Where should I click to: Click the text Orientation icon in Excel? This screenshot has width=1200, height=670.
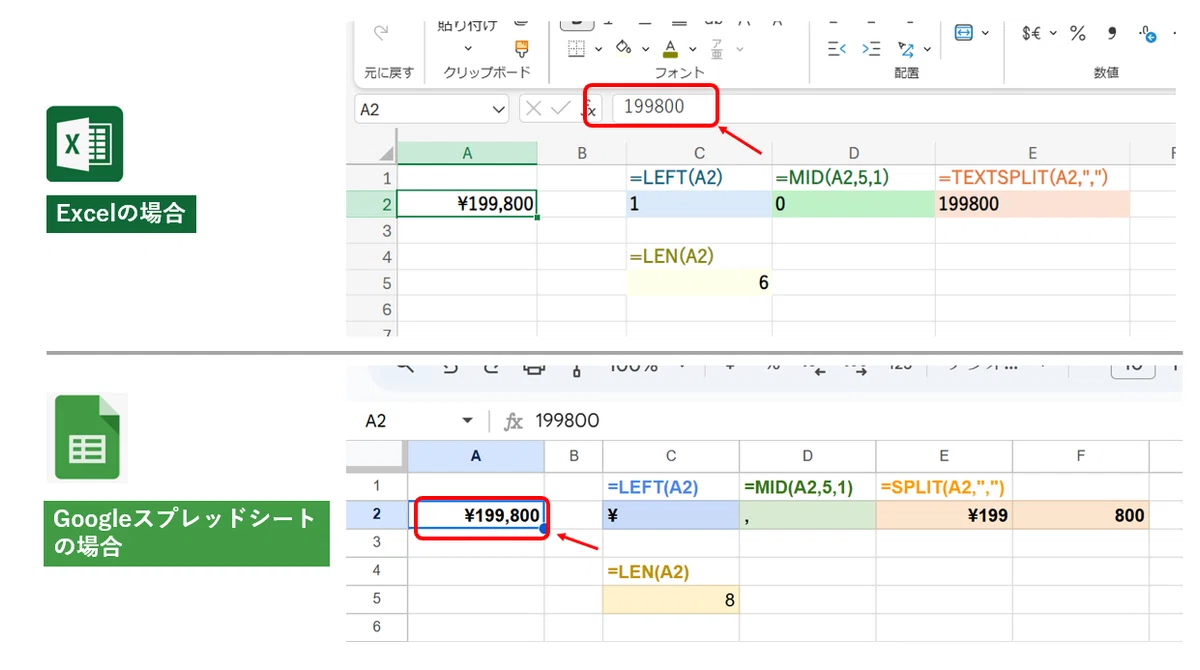click(x=906, y=48)
